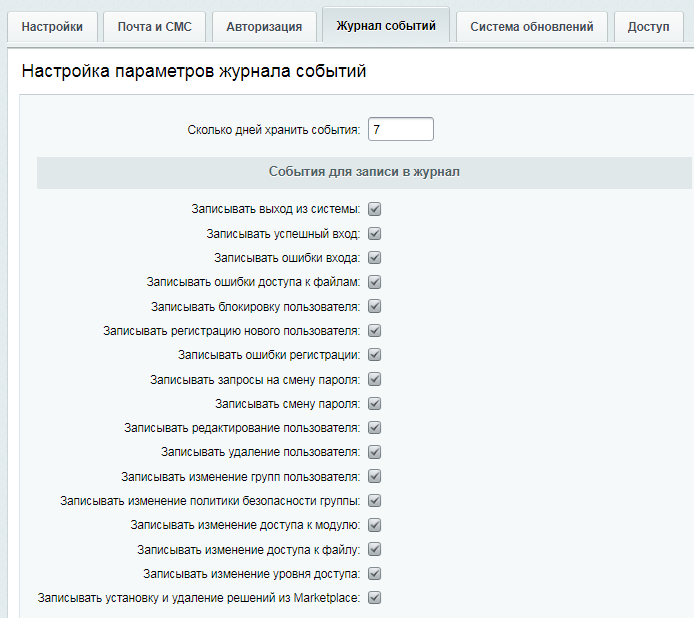The width and height of the screenshot is (694, 618).
Task: Open the Почта и СМС tab
Action: click(x=154, y=27)
